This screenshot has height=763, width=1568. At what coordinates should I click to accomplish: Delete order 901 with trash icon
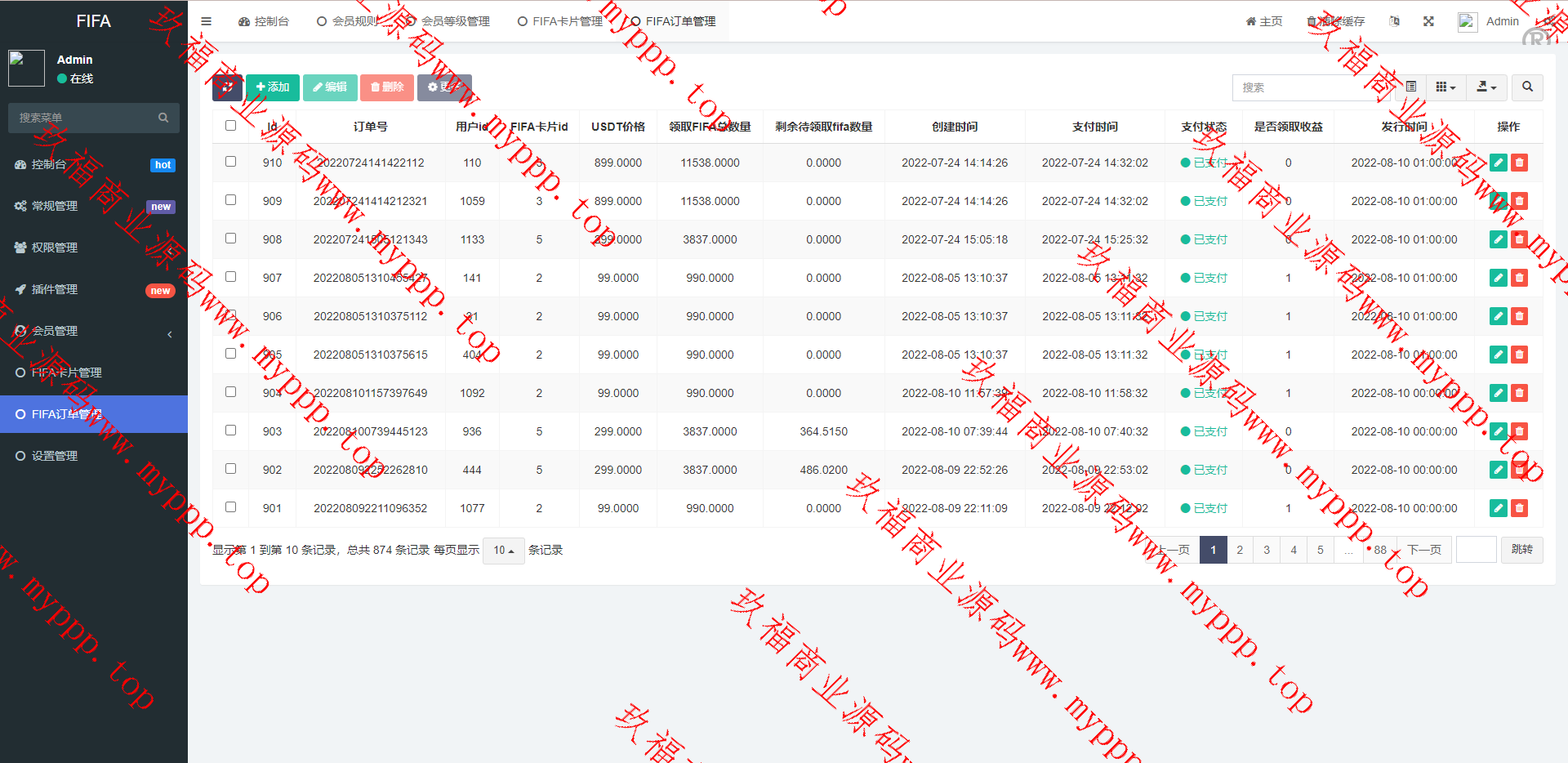click(1519, 508)
